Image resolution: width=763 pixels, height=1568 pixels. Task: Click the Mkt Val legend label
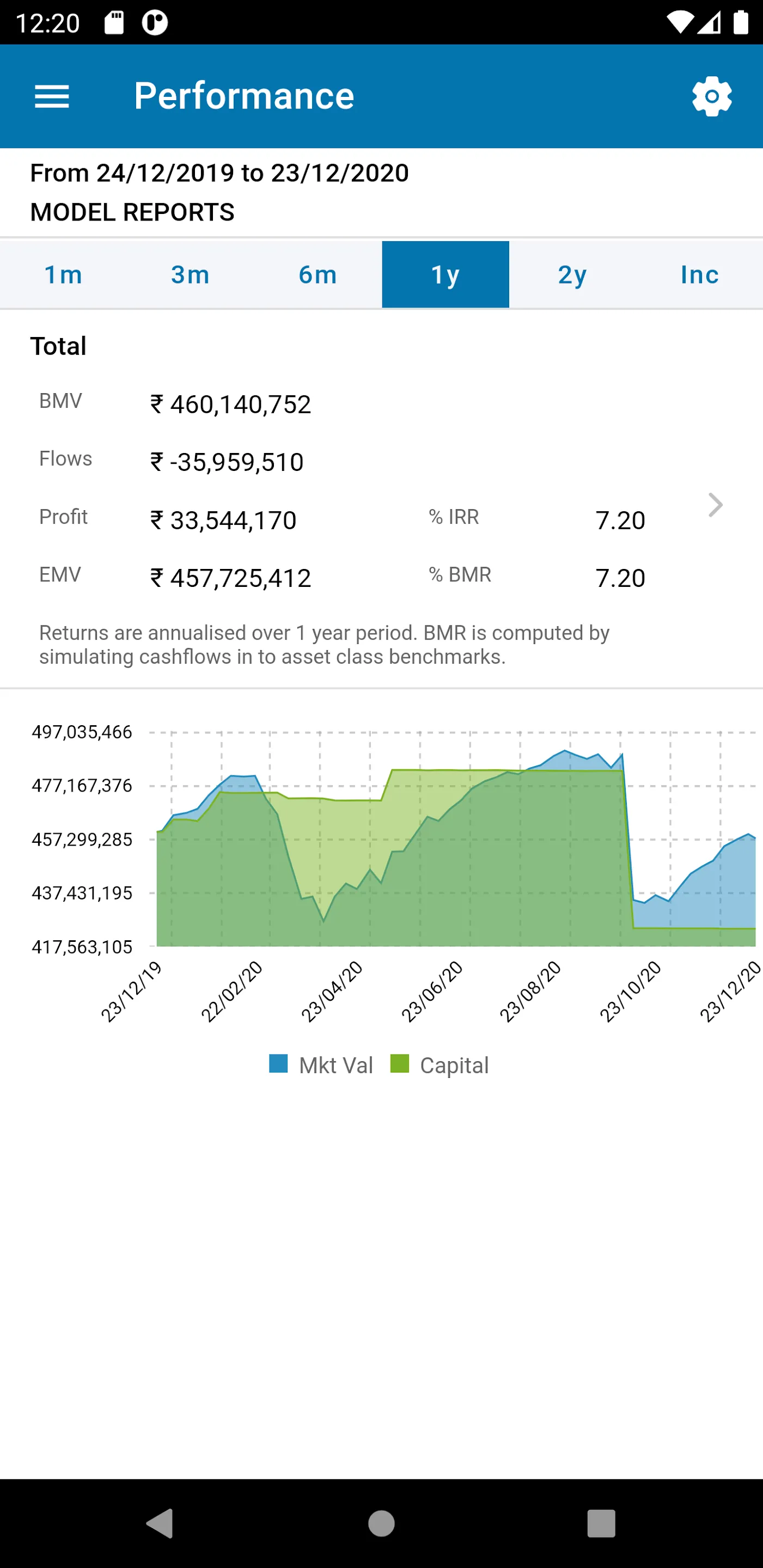pos(336,1065)
